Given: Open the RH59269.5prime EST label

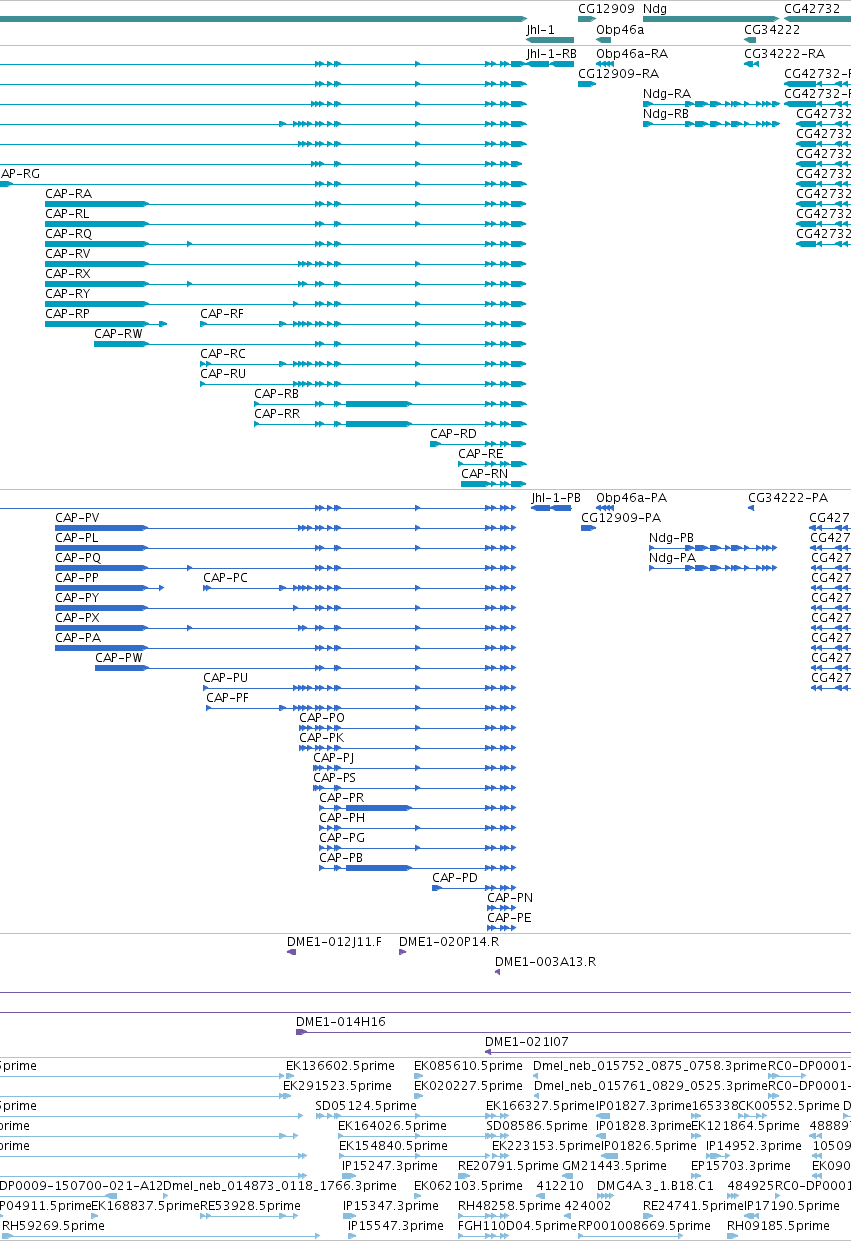Looking at the screenshot, I should pyautogui.click(x=53, y=1226).
